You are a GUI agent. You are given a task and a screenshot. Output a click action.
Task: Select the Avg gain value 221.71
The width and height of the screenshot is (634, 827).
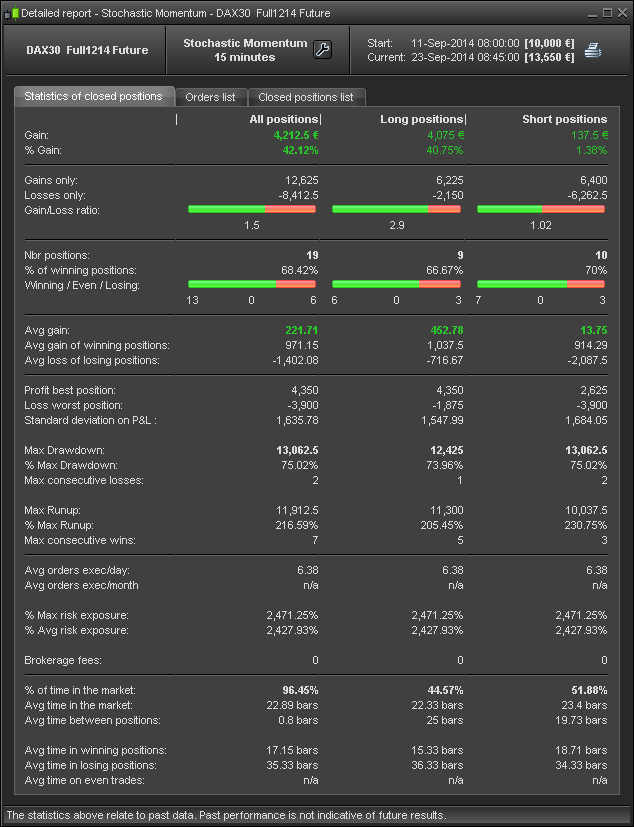tap(302, 330)
